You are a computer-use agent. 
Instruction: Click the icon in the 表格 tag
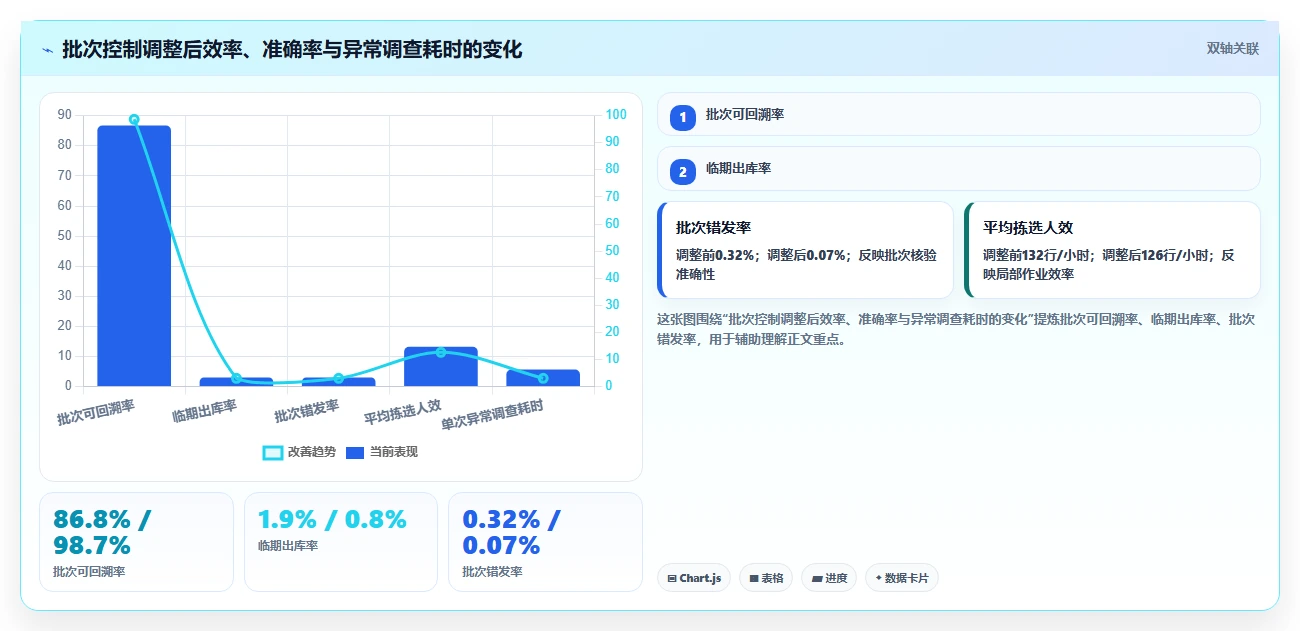point(754,578)
